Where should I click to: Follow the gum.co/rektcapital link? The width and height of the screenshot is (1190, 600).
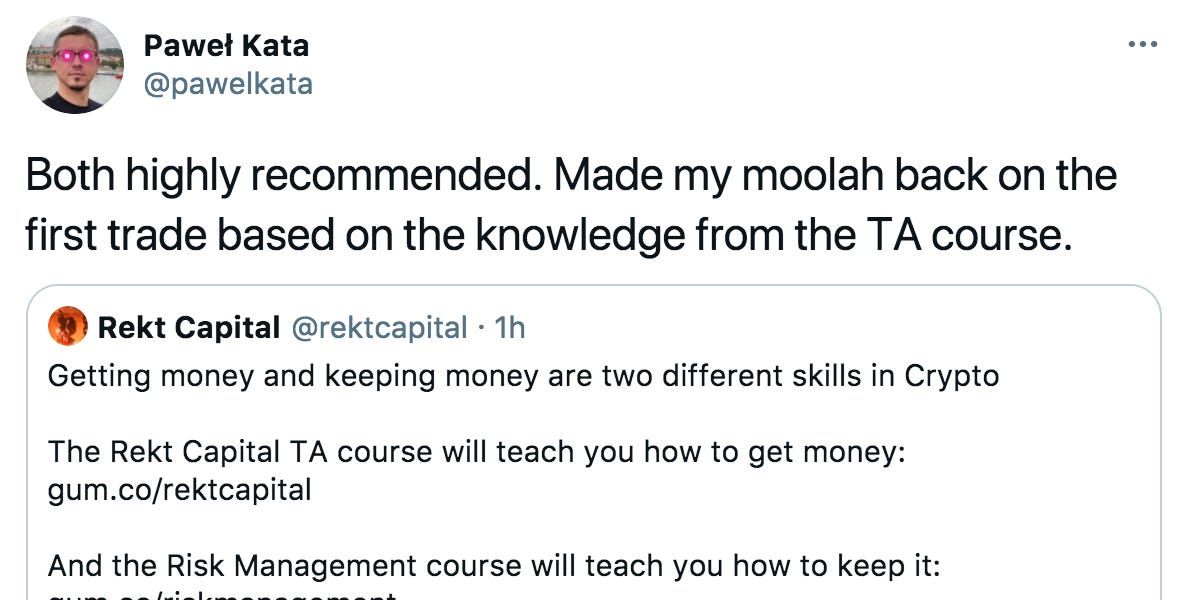pyautogui.click(x=177, y=490)
